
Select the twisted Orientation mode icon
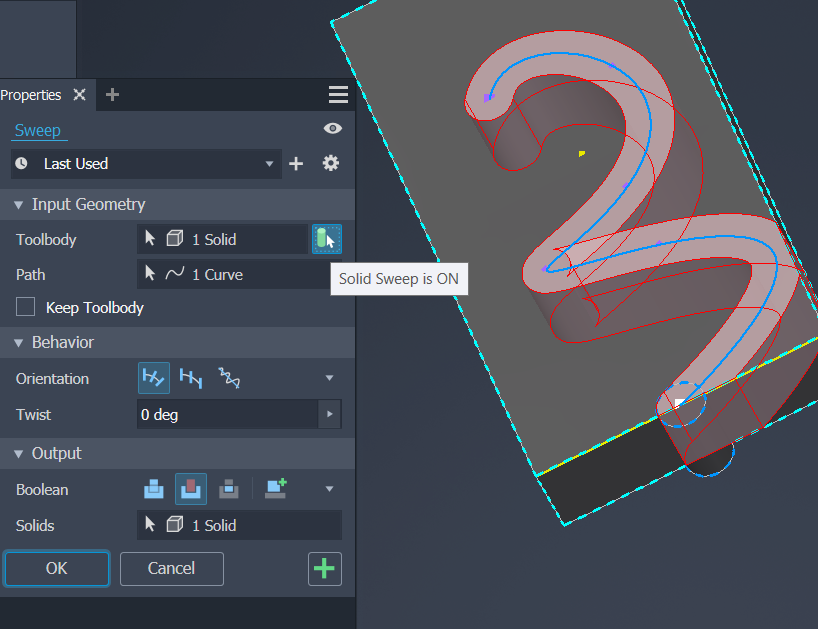[228, 378]
